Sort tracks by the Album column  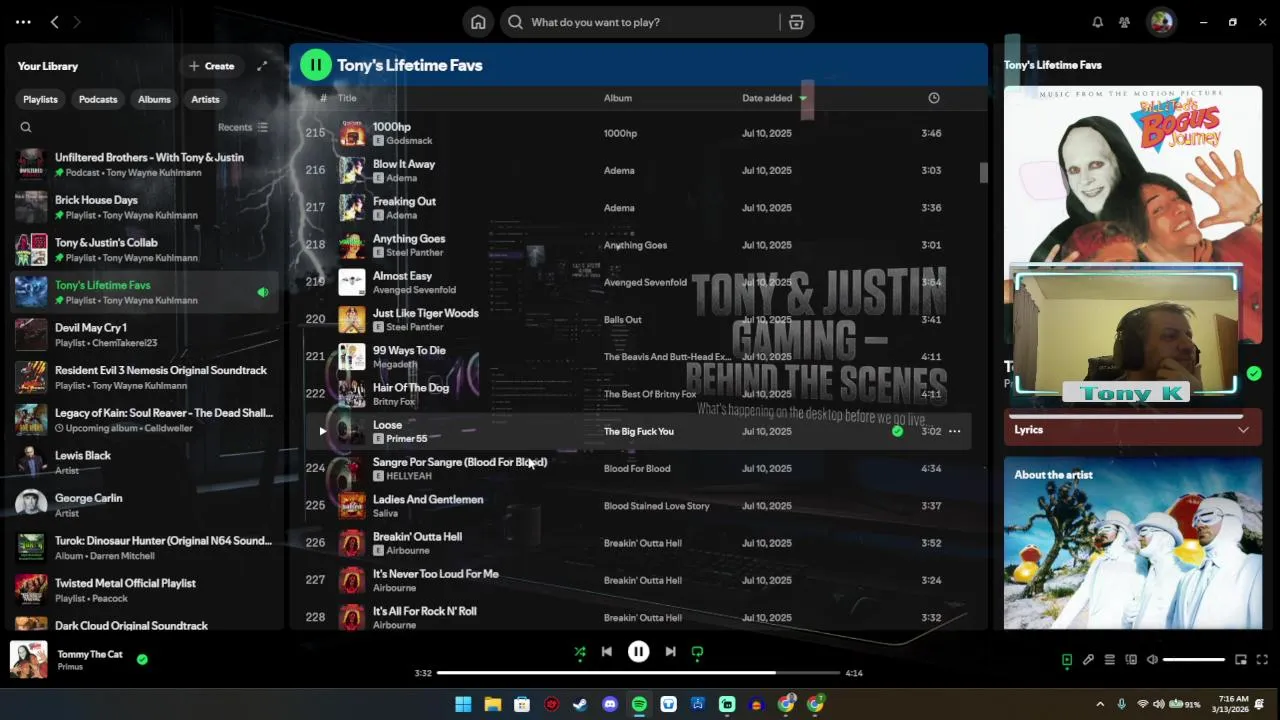click(x=618, y=98)
